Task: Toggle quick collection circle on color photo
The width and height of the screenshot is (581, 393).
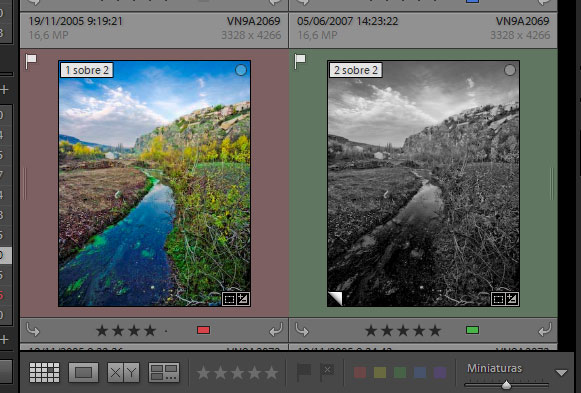Action: coord(241,70)
